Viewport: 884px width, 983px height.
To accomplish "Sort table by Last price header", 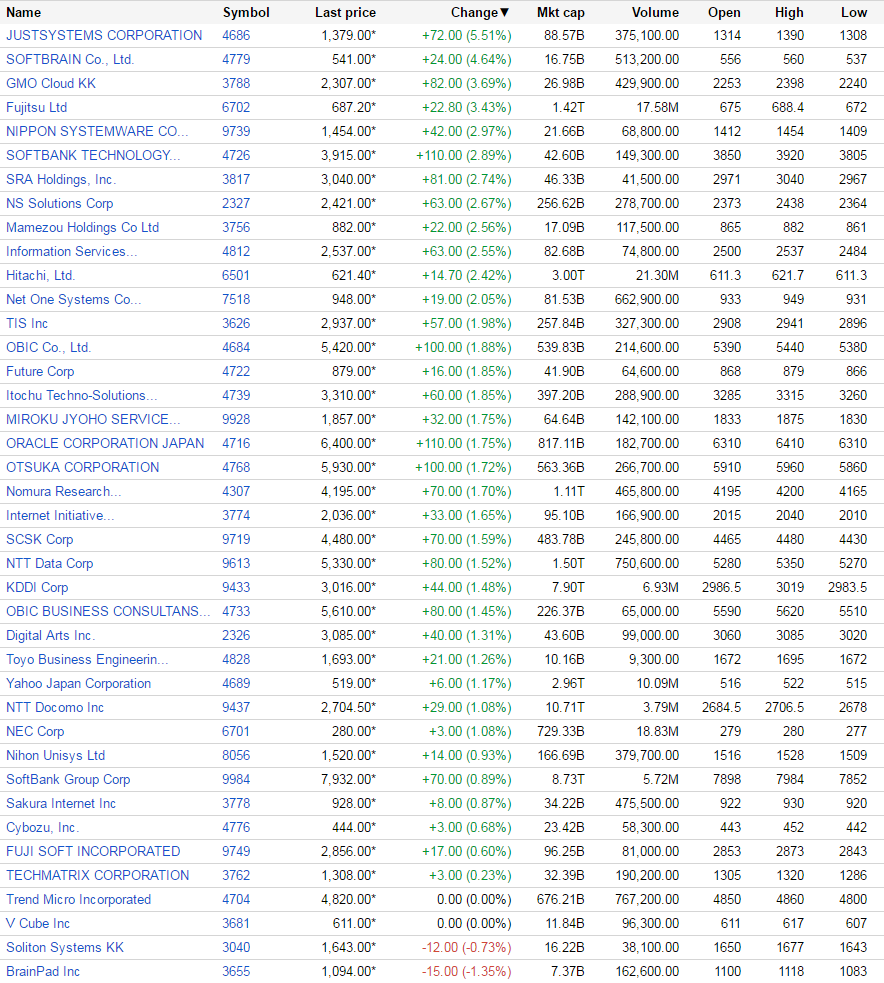I will click(345, 13).
